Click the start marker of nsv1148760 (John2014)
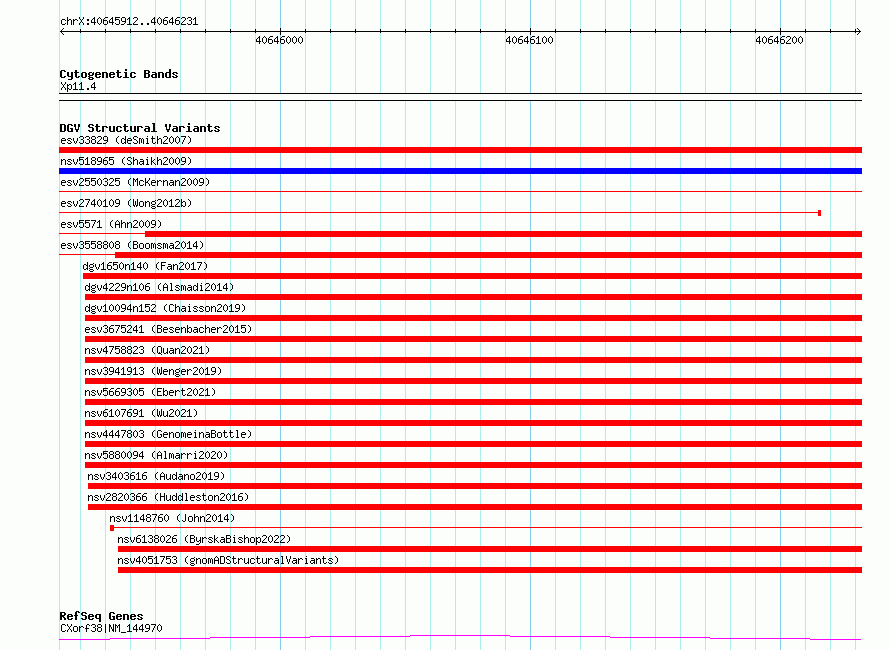This screenshot has width=890, height=650. [x=112, y=528]
